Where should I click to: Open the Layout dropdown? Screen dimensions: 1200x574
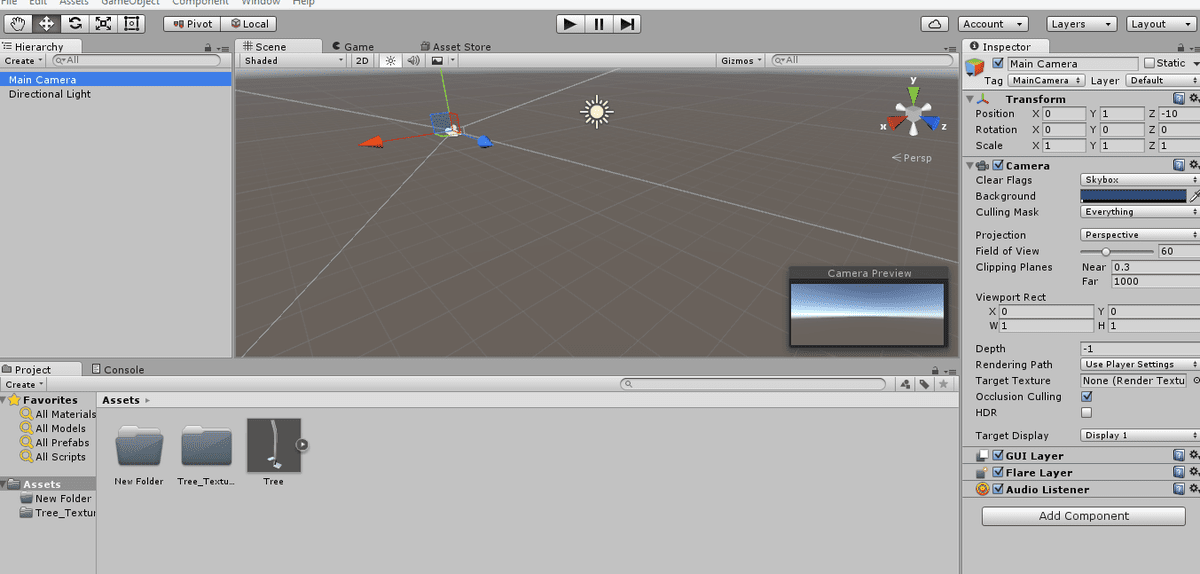coord(1160,23)
